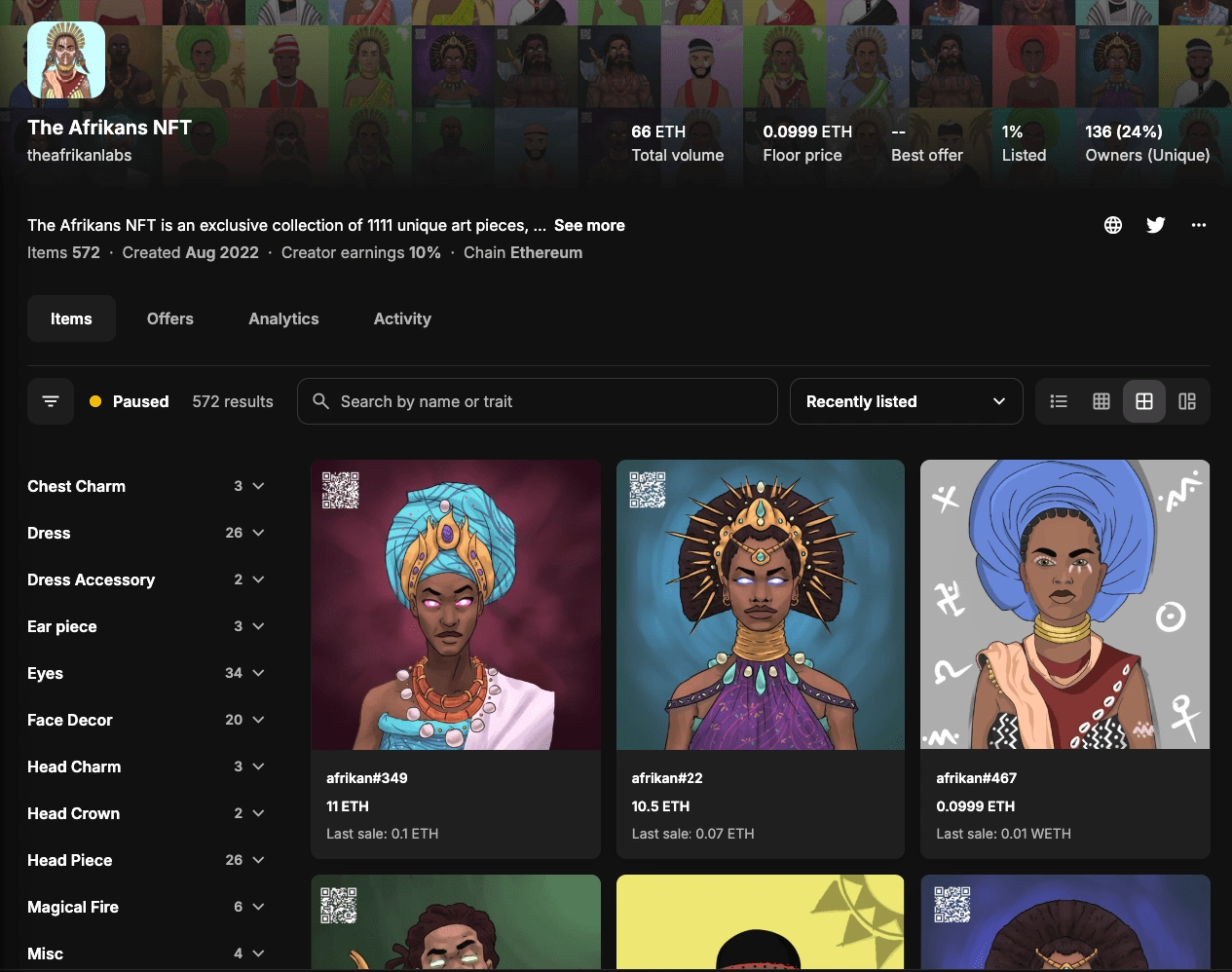Screen dimensions: 1232x972
Task: Click The Afrikans NFT collection avatar
Action: pos(66,59)
